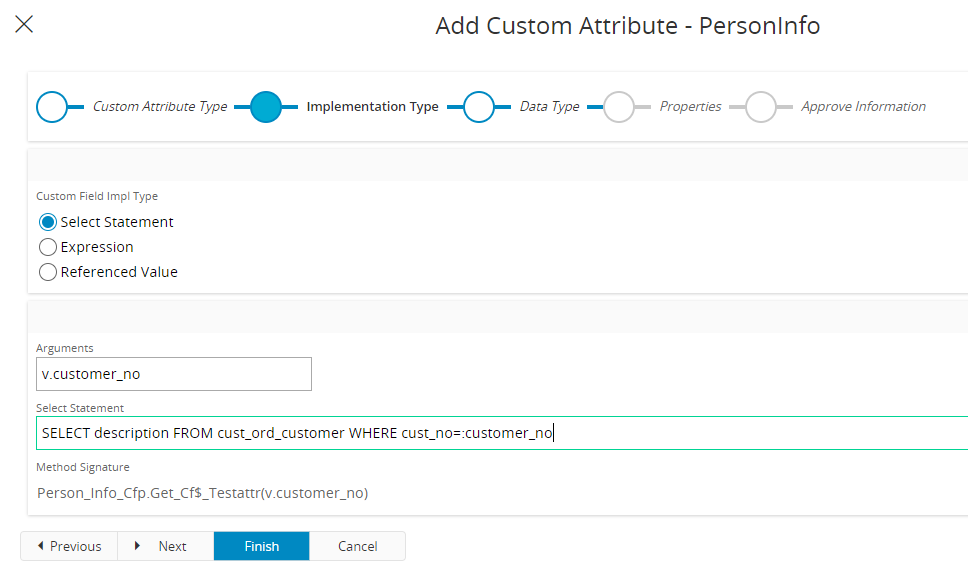Viewport: 968px width, 583px height.
Task: Click the Approve Information step circle
Action: [762, 107]
